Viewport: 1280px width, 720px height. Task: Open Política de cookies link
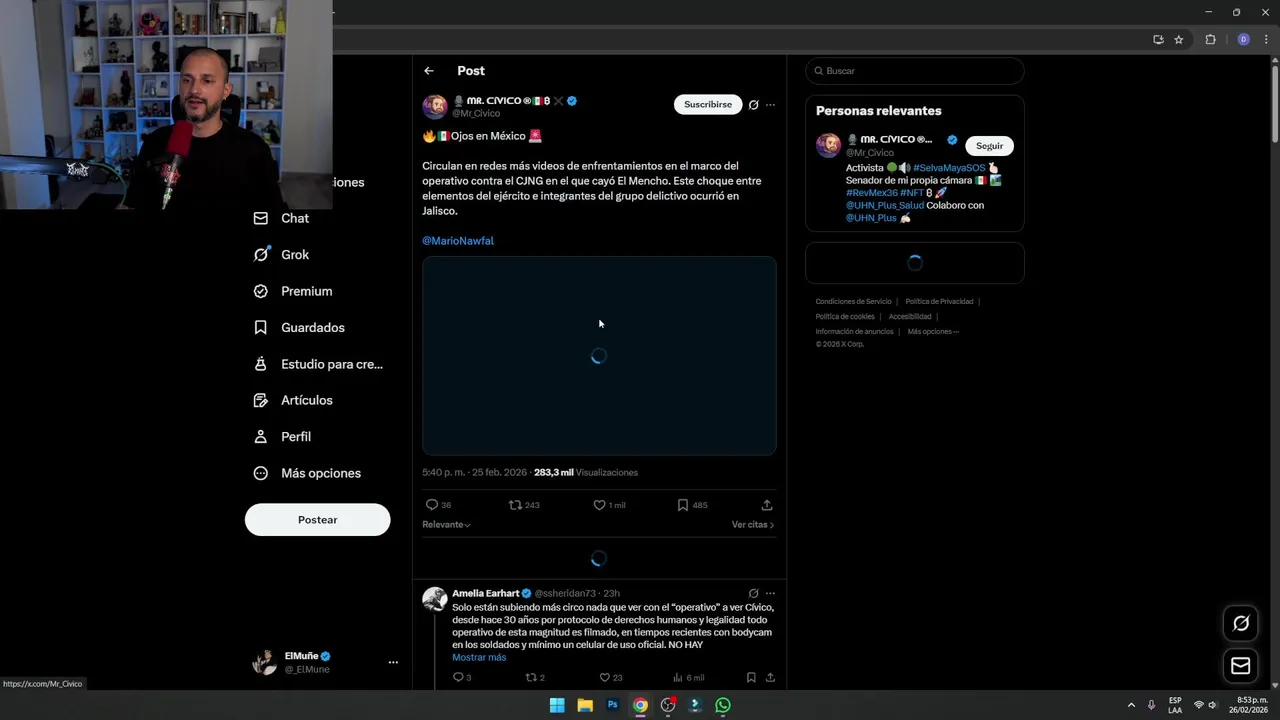click(x=845, y=317)
